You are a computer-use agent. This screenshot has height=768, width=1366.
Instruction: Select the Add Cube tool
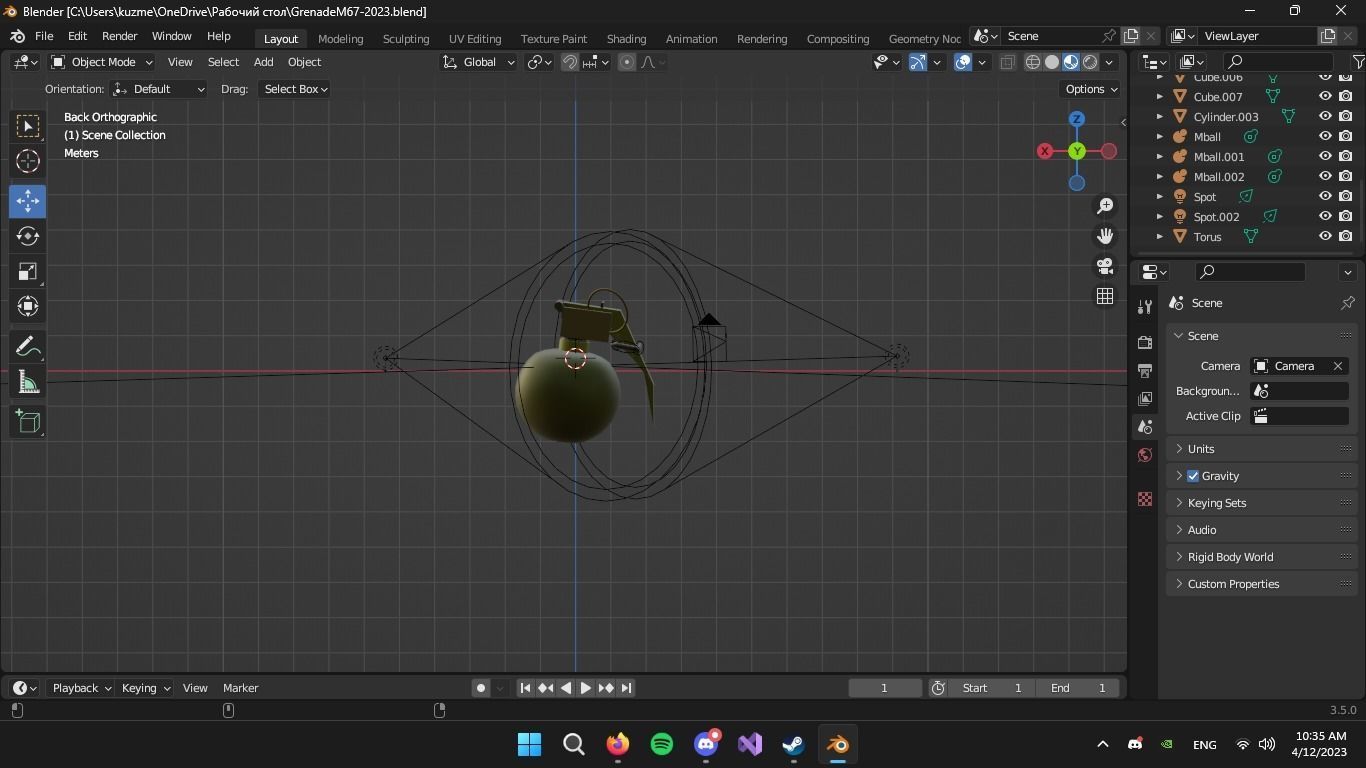point(27,422)
